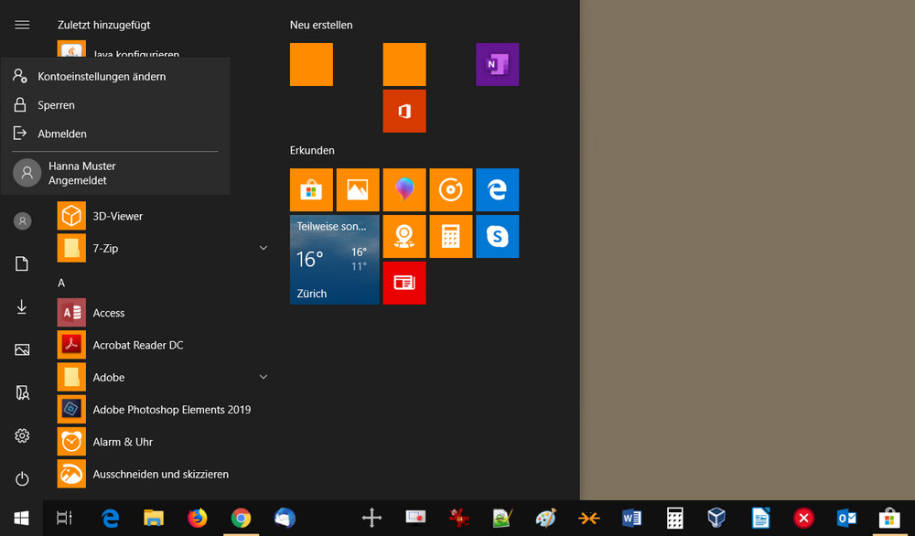This screenshot has height=536, width=915.
Task: Open Calculator from the taskbar
Action: point(675,518)
